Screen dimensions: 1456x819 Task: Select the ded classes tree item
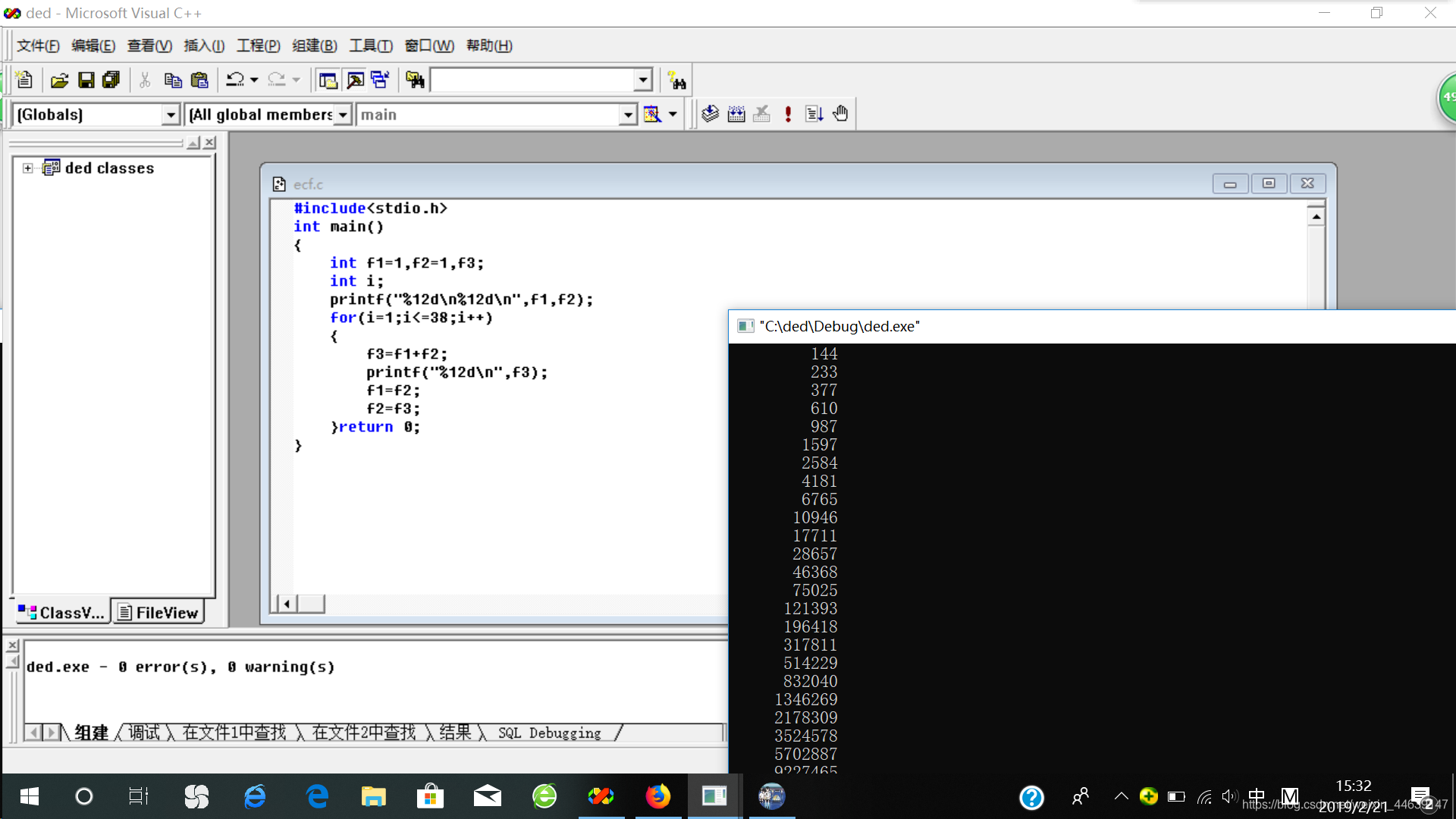[x=109, y=168]
